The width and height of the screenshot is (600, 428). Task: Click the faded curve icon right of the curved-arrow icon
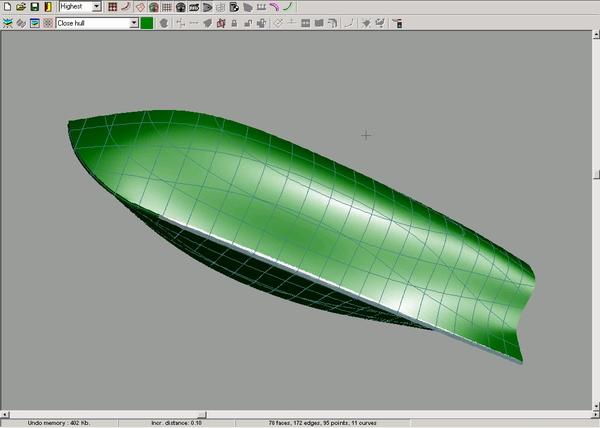pyautogui.click(x=349, y=23)
